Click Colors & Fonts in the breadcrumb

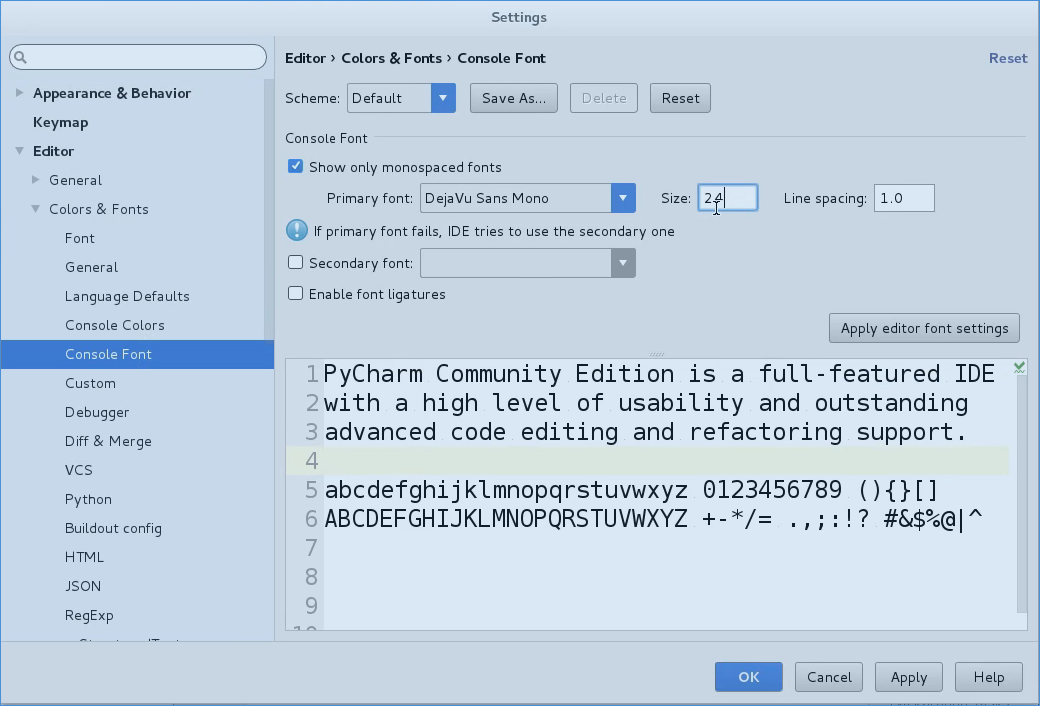(391, 58)
